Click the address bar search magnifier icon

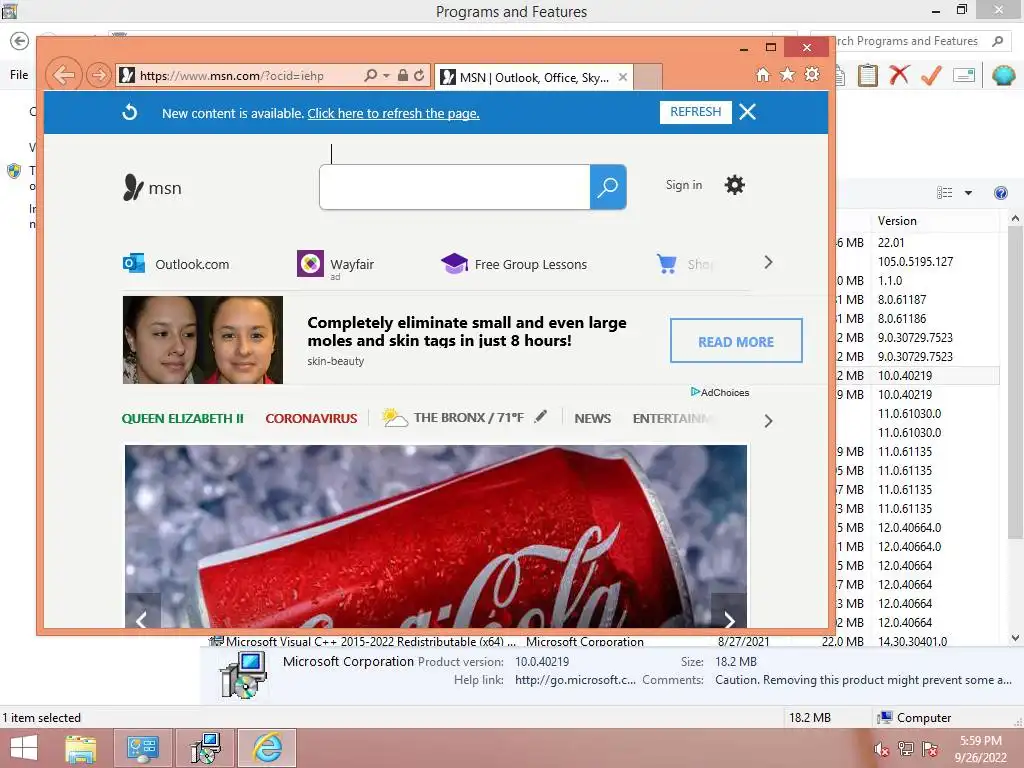[x=370, y=75]
